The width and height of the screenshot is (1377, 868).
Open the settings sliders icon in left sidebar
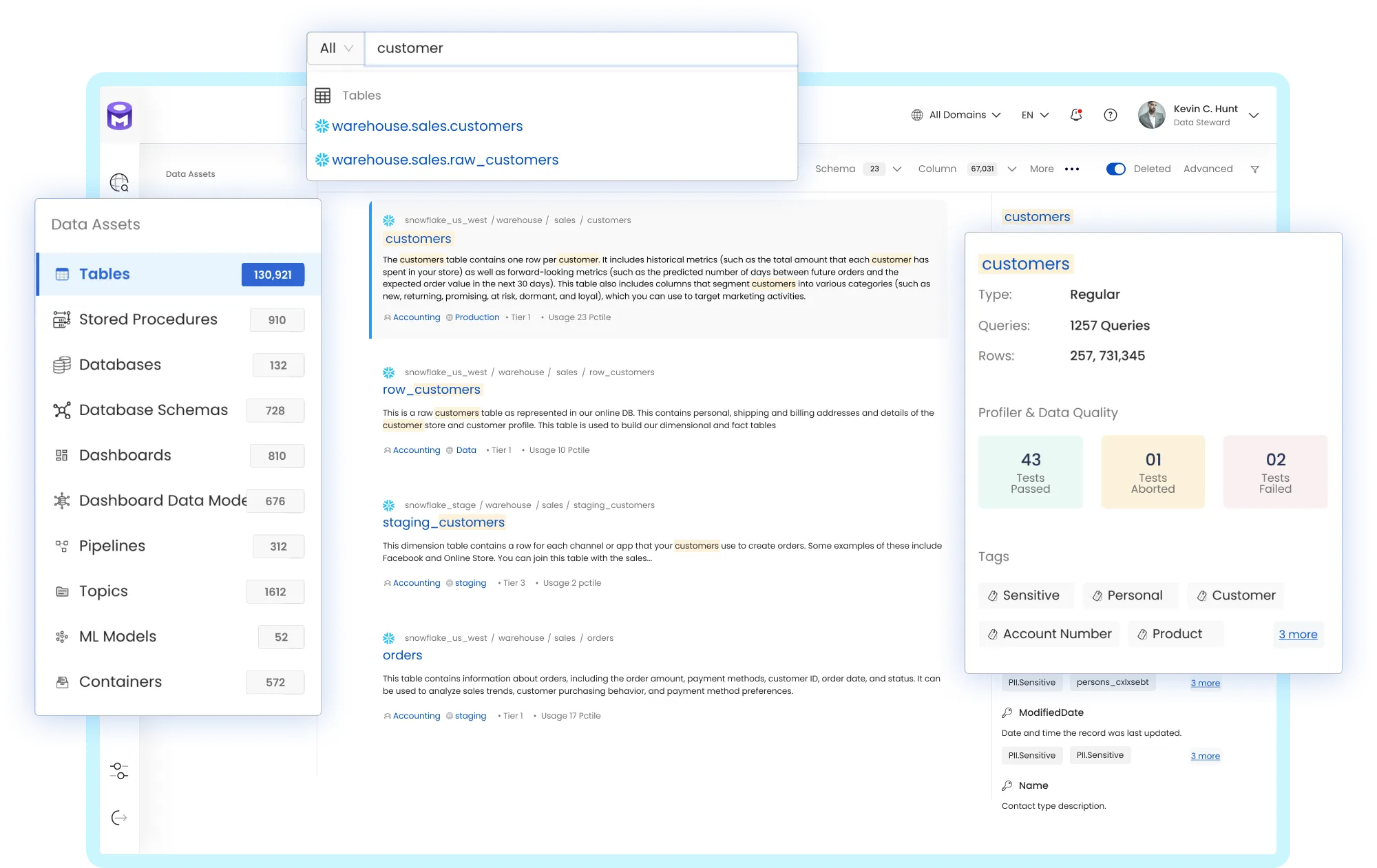(x=120, y=771)
